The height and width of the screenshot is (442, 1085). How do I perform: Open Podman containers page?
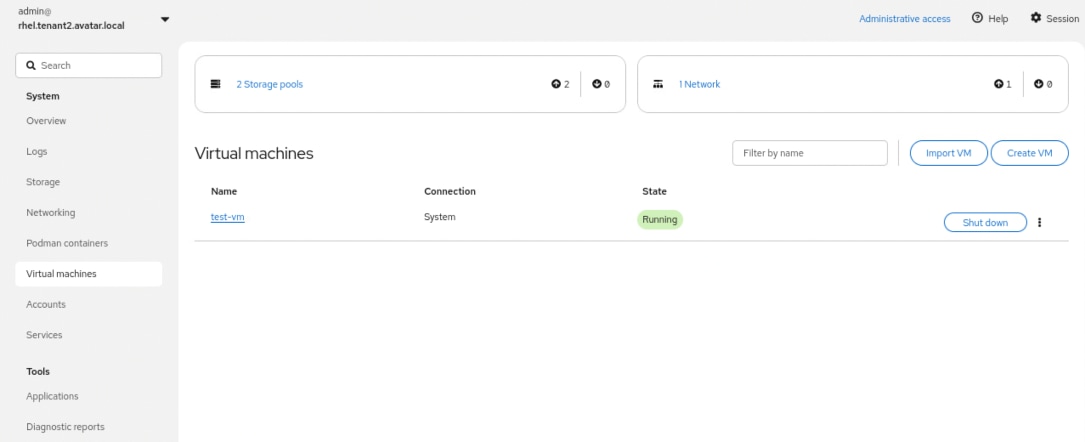coord(67,243)
